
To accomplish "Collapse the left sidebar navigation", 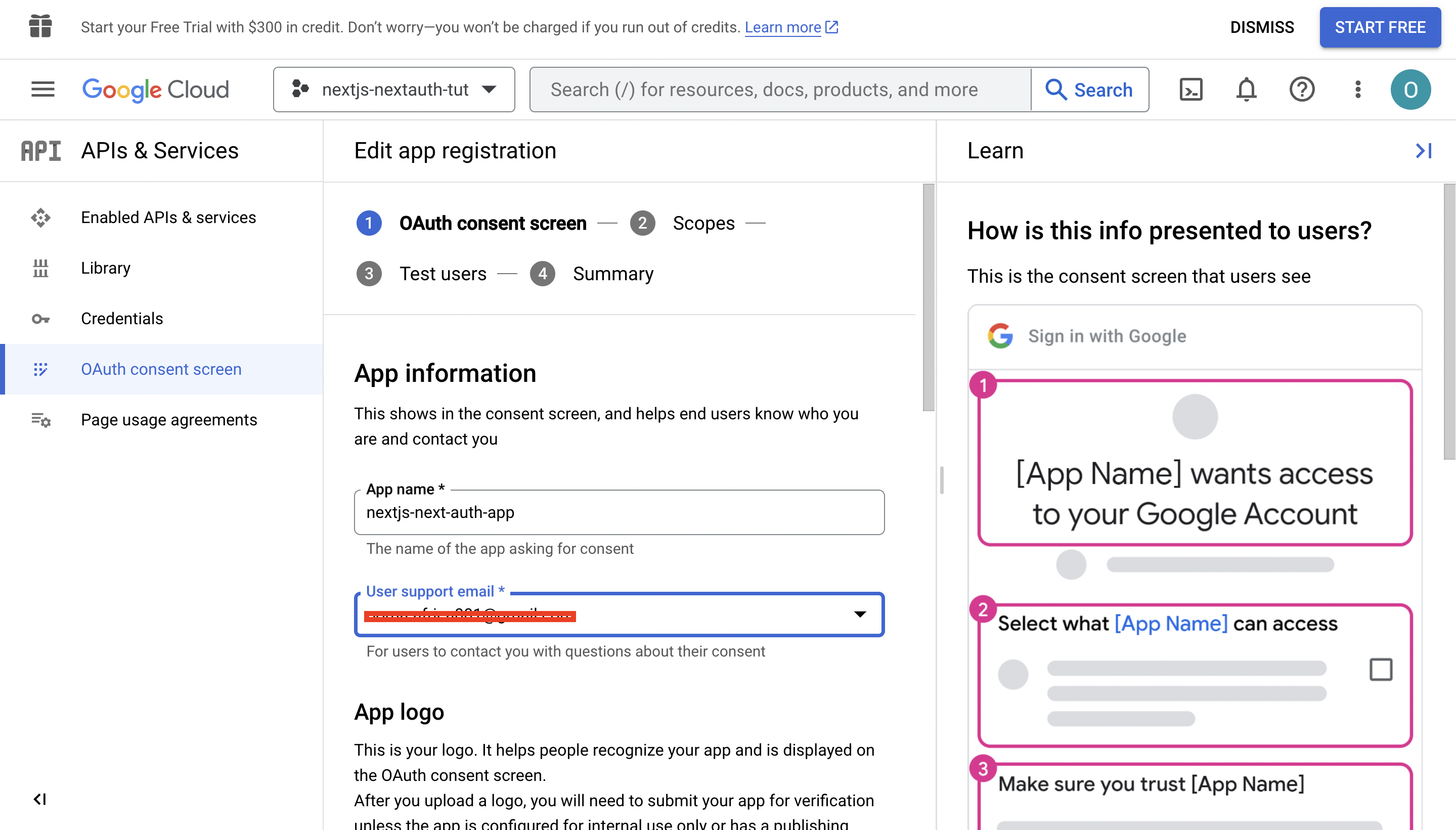I will (x=40, y=799).
